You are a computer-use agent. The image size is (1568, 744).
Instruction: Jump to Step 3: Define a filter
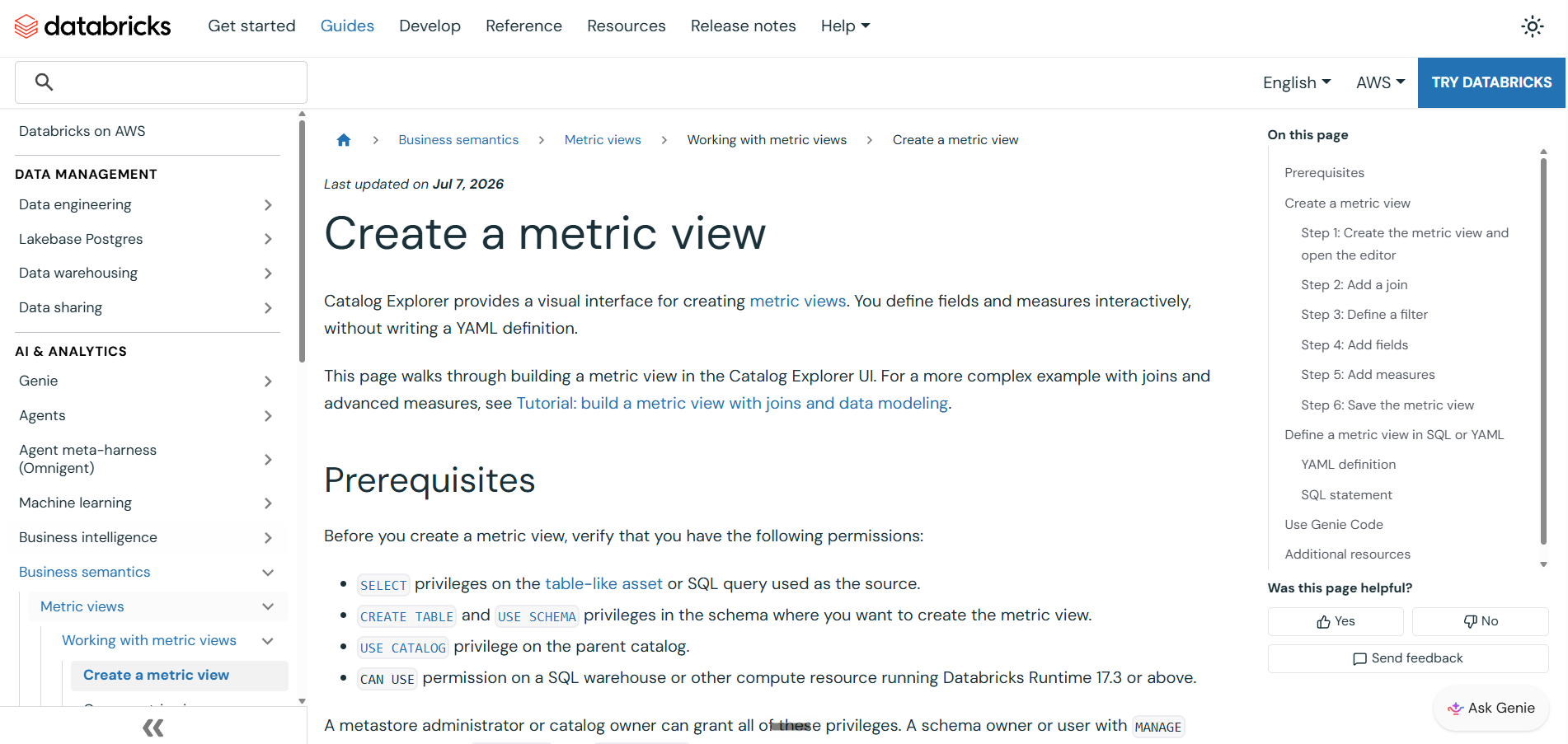[1364, 315]
